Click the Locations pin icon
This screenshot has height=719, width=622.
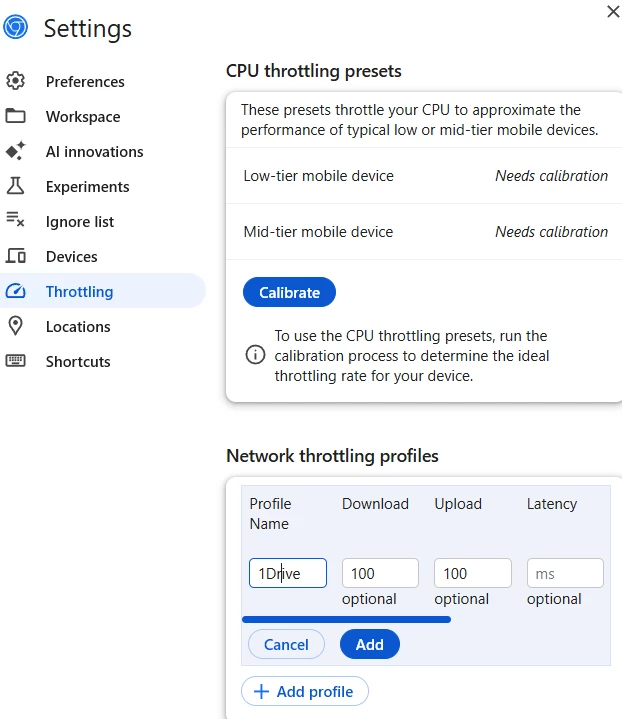point(16,326)
